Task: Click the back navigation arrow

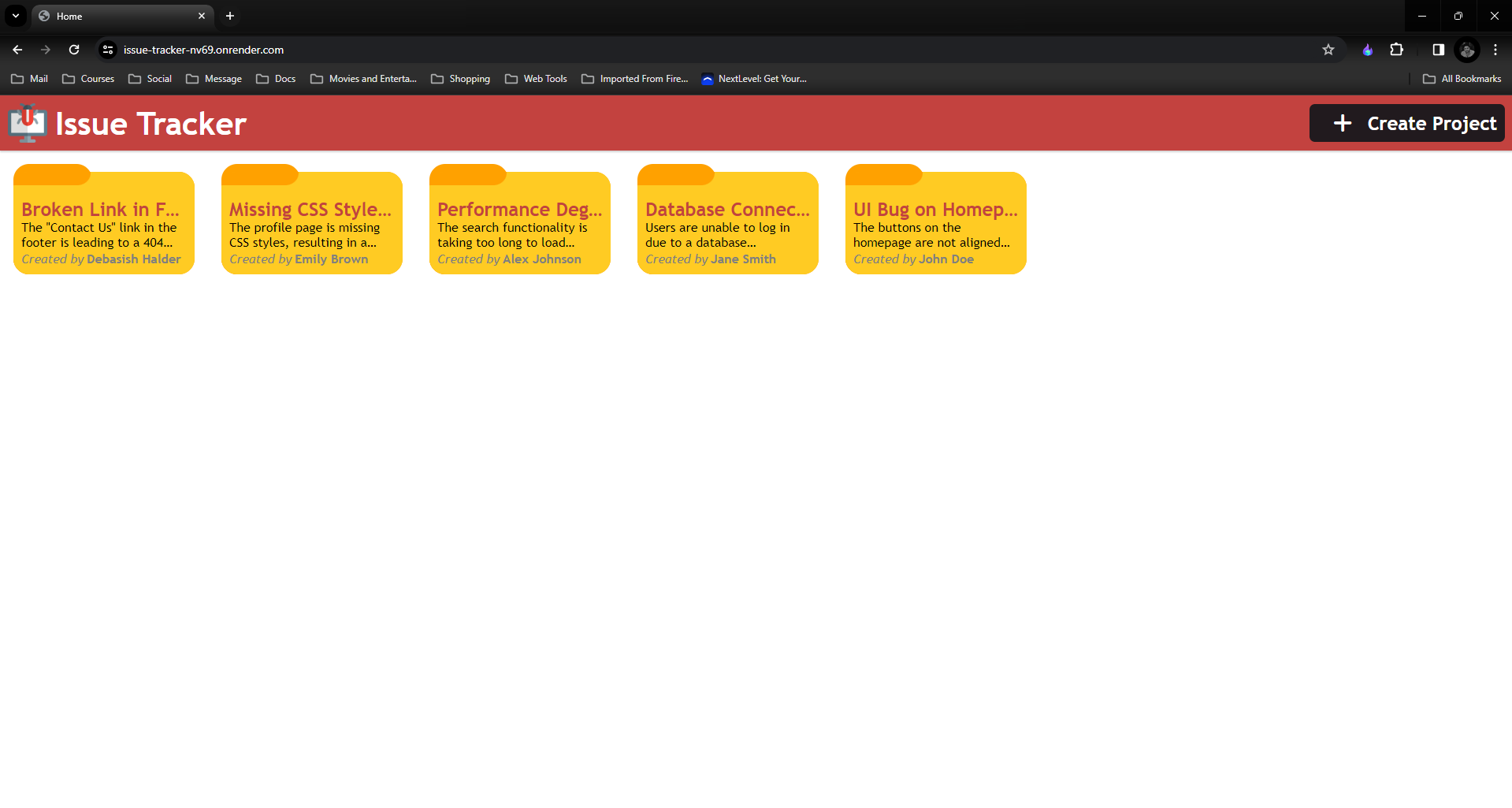Action: 17,50
